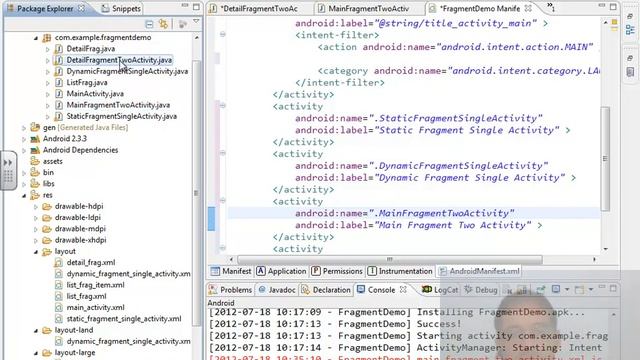The width and height of the screenshot is (640, 360).
Task: Click drawable-ldpi folder icon
Action: click(47, 218)
